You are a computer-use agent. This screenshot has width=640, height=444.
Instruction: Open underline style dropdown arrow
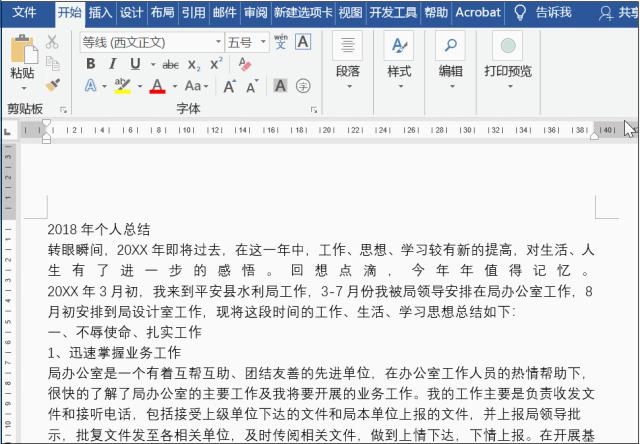coord(153,64)
